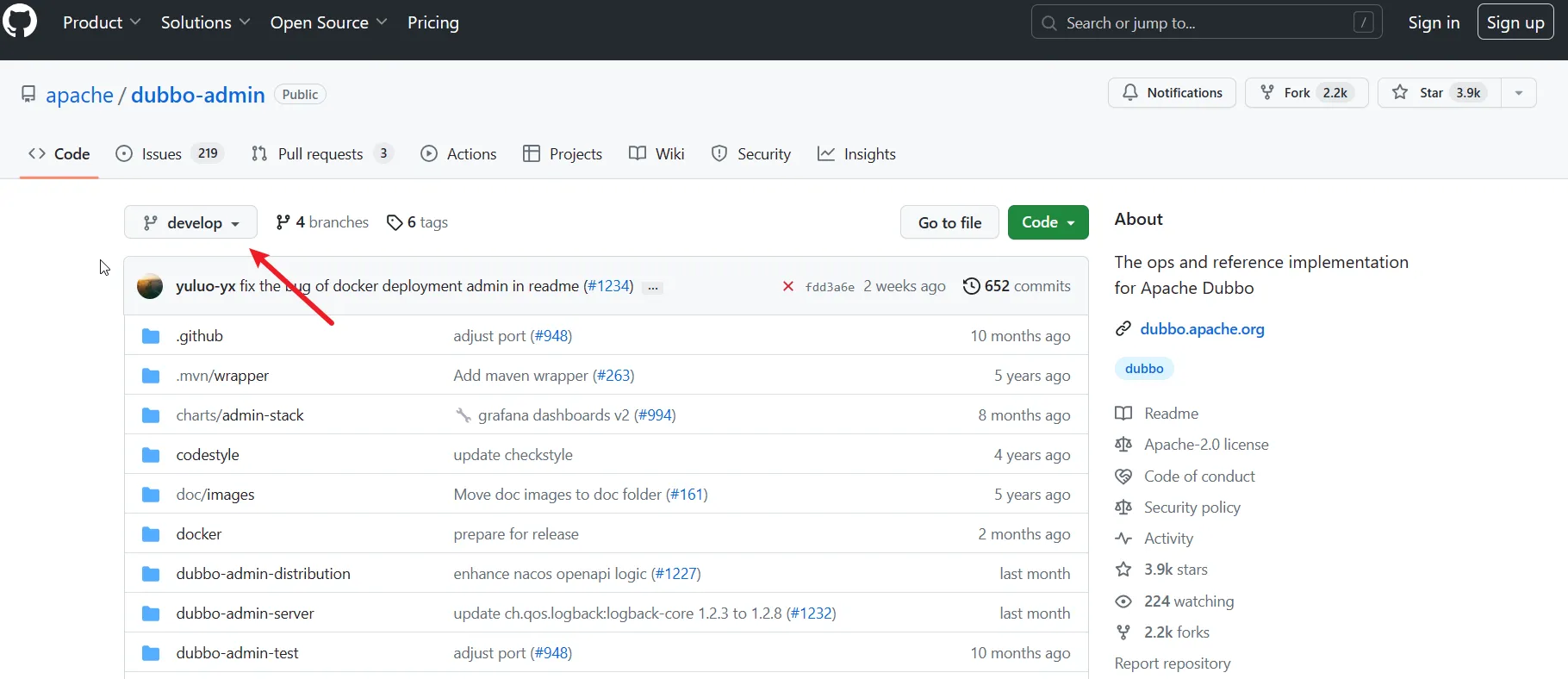
Task: Visit the dubbo.apache.org website link
Action: 1202,329
